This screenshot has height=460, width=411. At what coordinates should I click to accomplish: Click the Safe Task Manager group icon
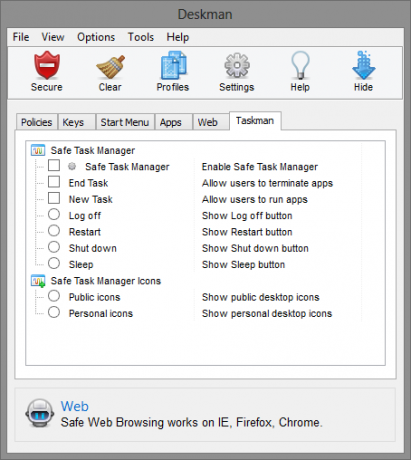[38, 150]
